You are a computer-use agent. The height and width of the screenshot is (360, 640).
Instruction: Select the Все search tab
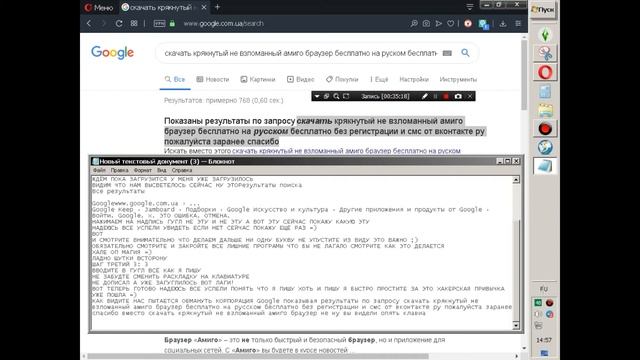tap(175, 79)
